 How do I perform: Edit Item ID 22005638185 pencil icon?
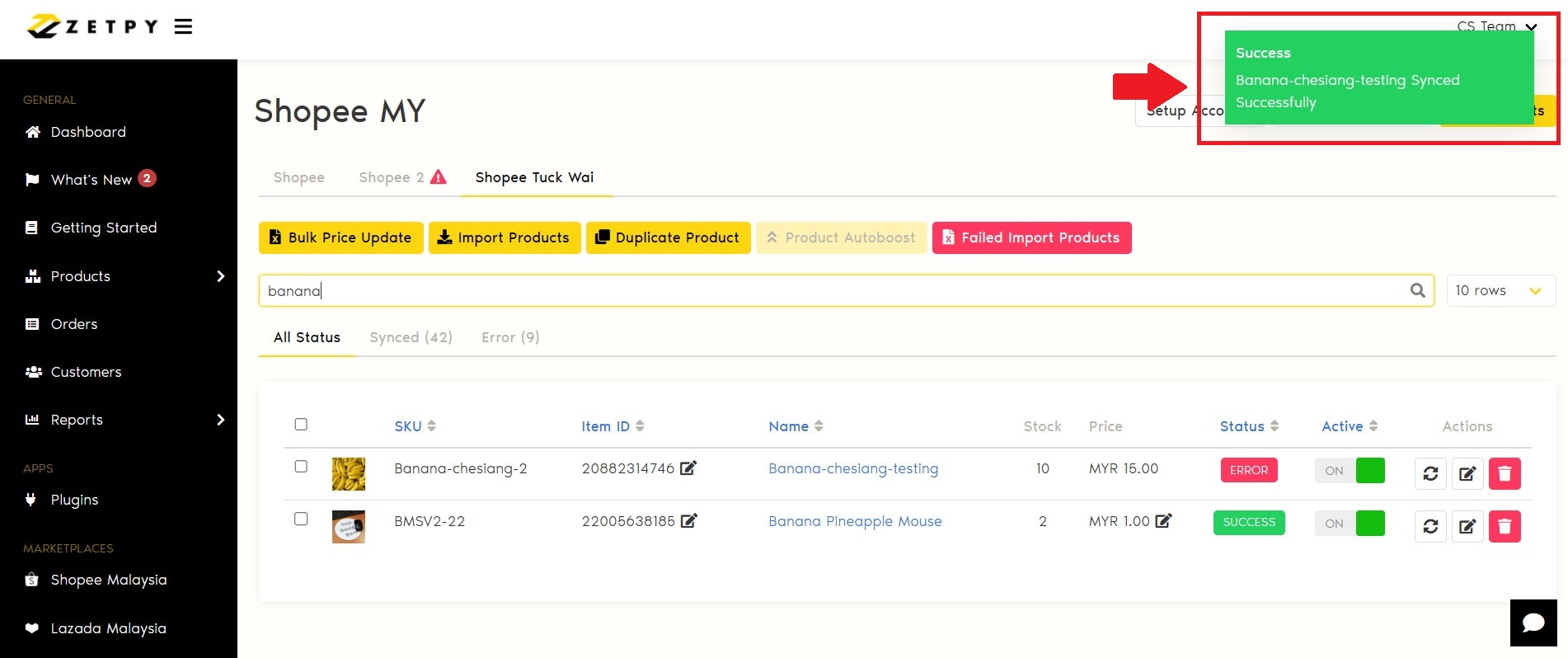[689, 521]
